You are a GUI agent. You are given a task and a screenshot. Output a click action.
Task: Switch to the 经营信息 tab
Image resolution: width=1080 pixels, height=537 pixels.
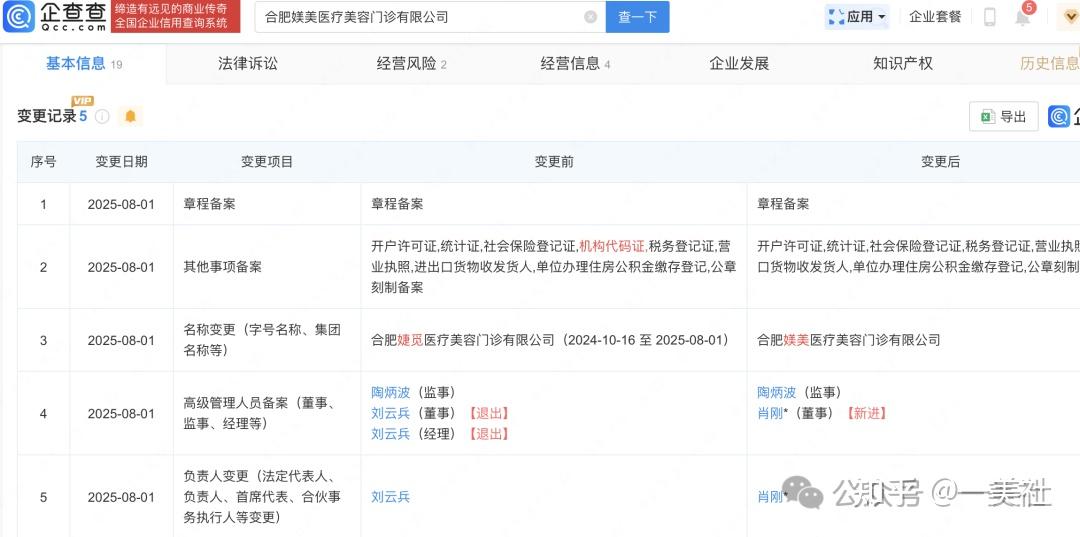tap(575, 64)
